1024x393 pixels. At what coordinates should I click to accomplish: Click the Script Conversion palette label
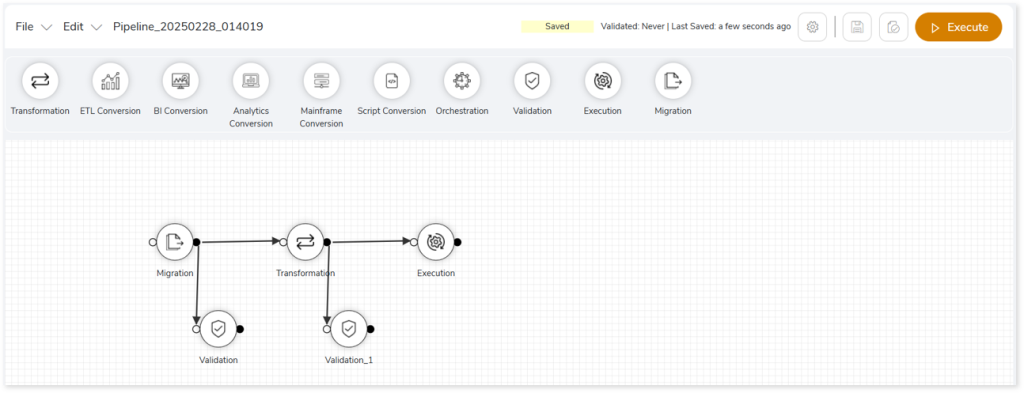coord(392,111)
